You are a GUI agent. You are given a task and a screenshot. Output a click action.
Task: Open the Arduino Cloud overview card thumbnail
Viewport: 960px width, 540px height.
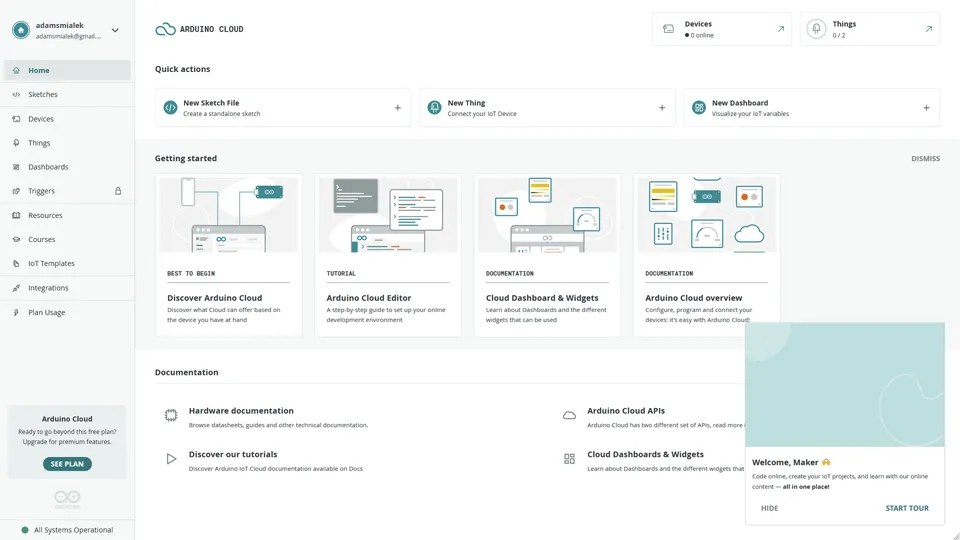click(x=707, y=215)
